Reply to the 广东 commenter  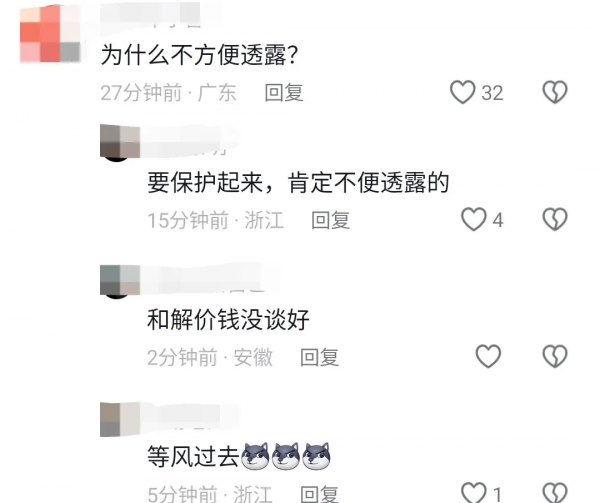284,93
